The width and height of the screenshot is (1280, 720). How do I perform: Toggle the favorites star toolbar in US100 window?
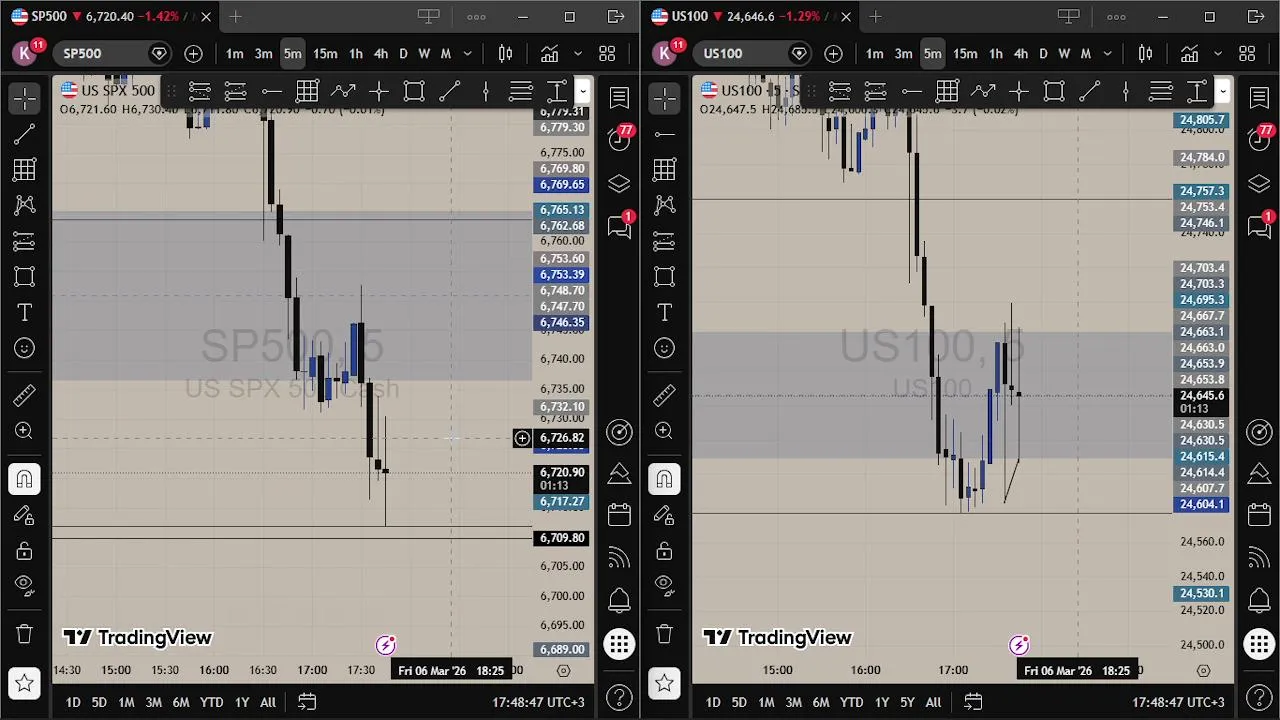665,684
